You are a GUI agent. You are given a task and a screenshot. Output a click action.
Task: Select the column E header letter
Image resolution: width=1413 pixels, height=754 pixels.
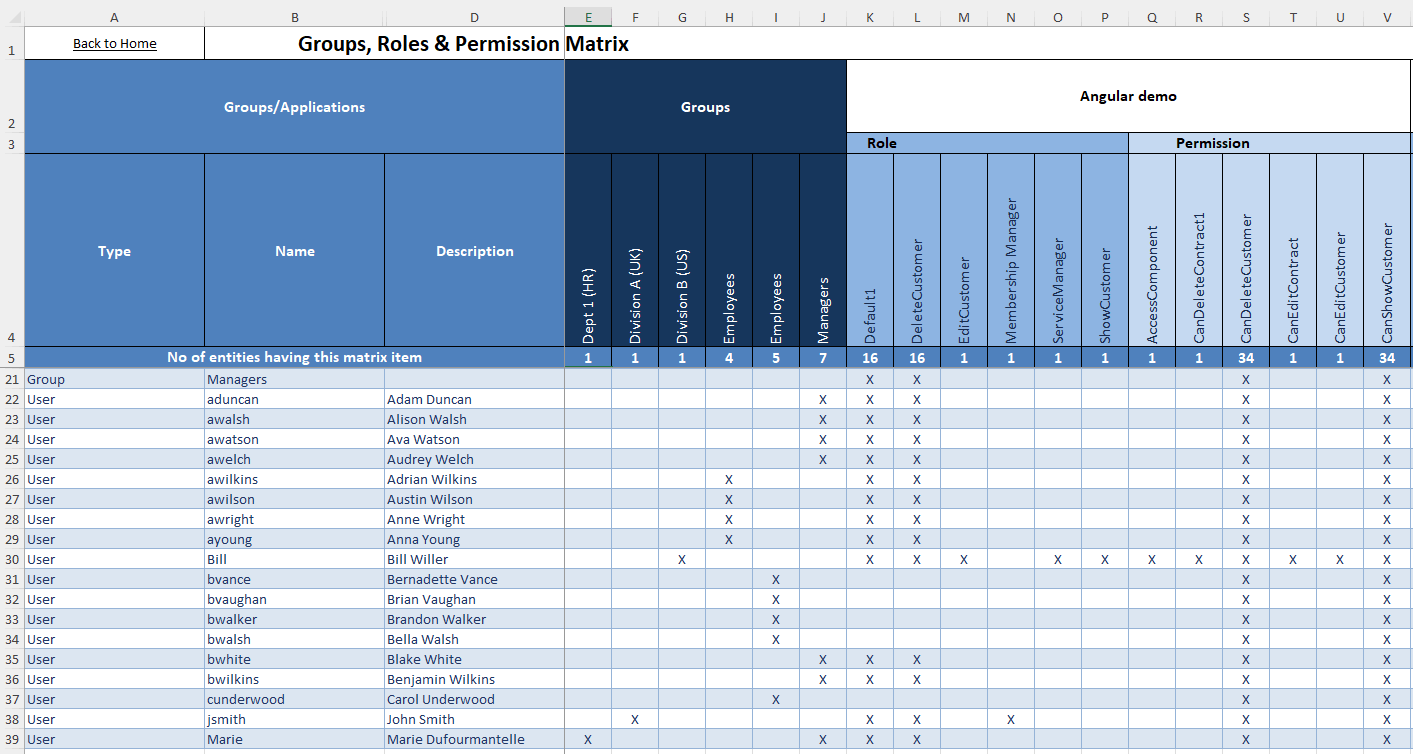pos(588,17)
